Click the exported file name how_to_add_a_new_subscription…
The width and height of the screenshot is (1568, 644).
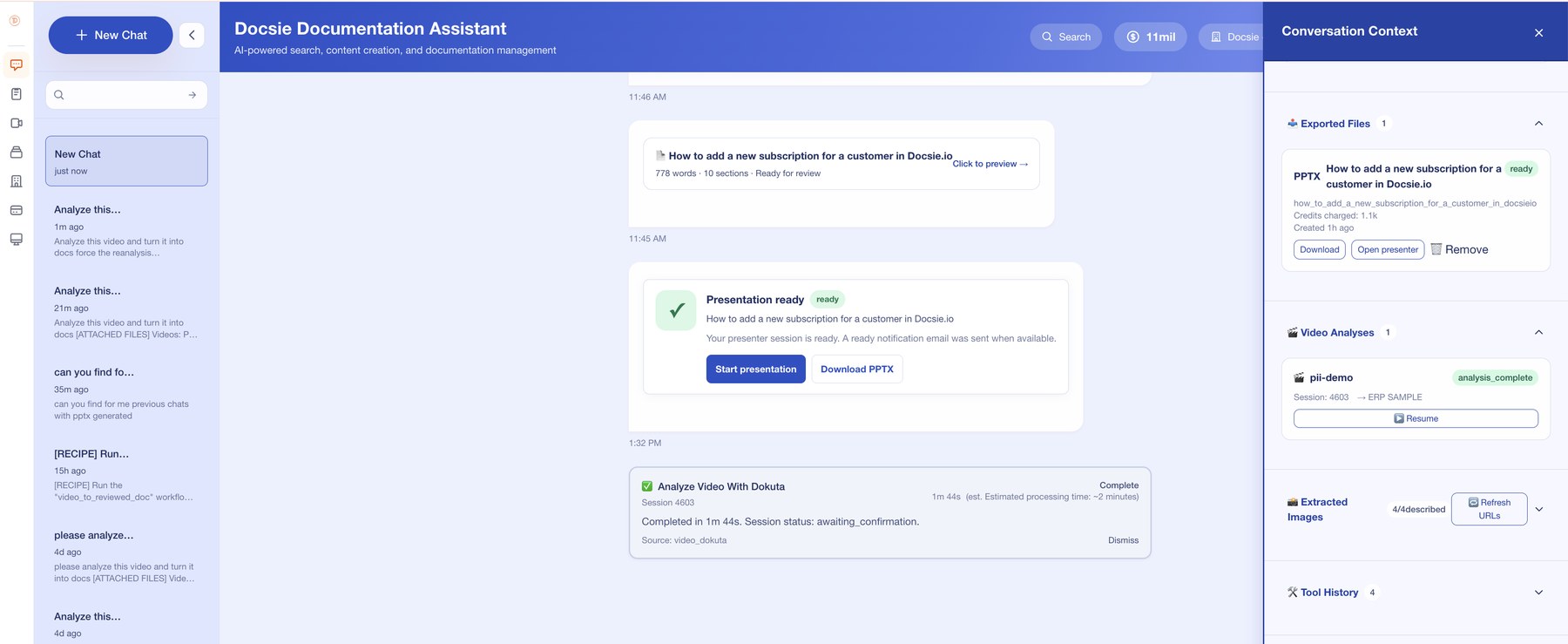tap(1415, 203)
